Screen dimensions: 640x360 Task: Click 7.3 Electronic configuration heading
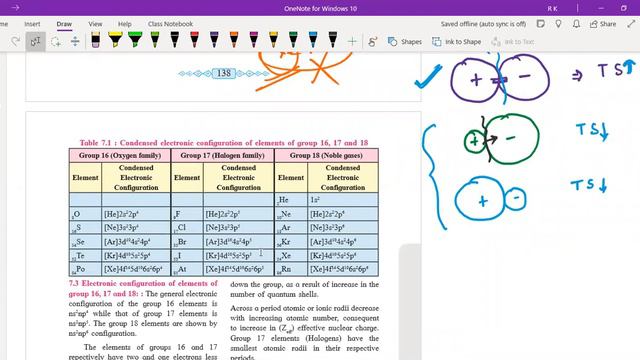pyautogui.click(x=143, y=288)
